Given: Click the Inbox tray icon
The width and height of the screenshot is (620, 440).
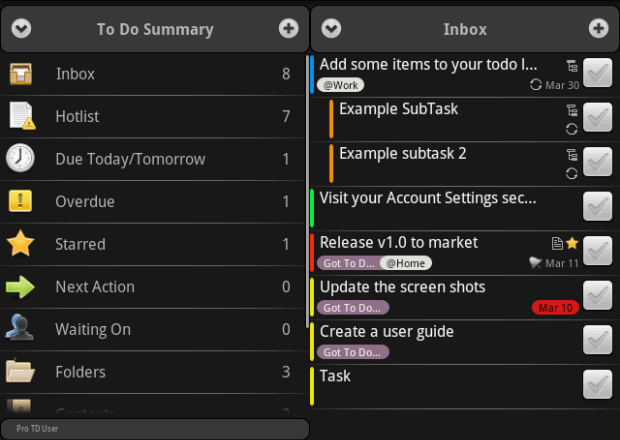Looking at the screenshot, I should pyautogui.click(x=21, y=74).
